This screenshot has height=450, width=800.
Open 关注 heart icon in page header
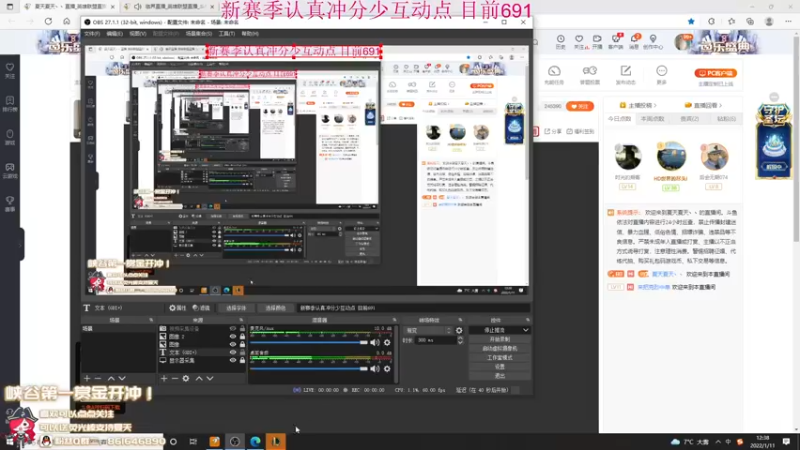pyautogui.click(x=579, y=41)
